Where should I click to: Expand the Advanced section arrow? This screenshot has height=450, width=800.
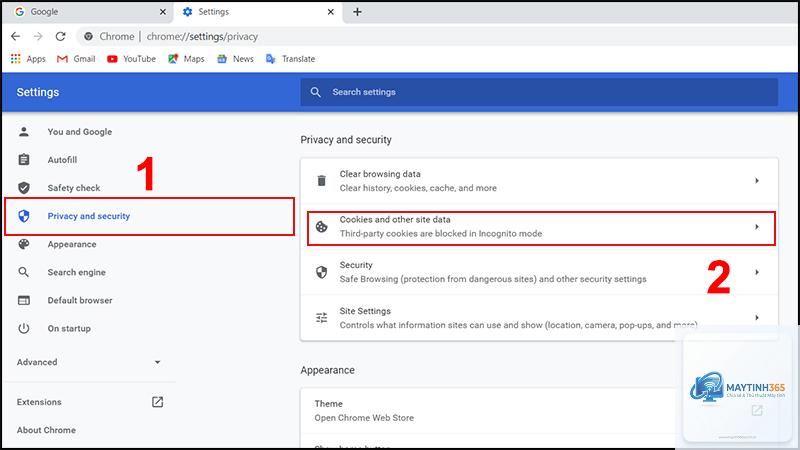tap(158, 362)
